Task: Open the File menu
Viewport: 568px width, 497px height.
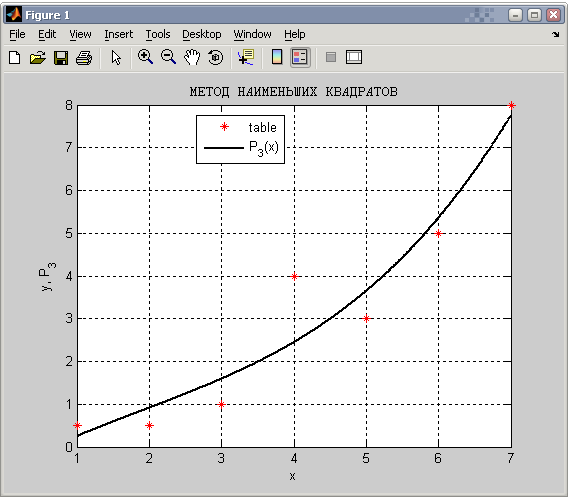Action: (x=17, y=34)
